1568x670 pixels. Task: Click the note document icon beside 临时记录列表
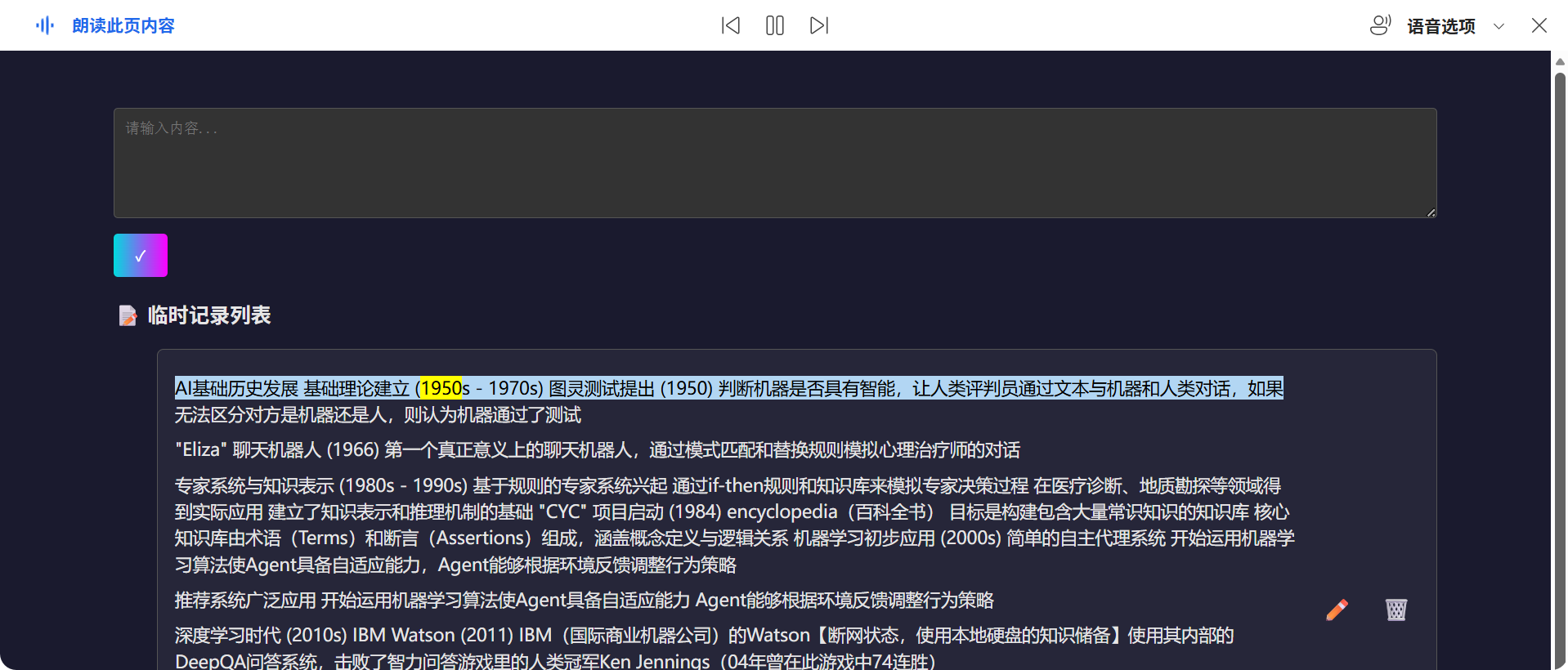pyautogui.click(x=128, y=315)
